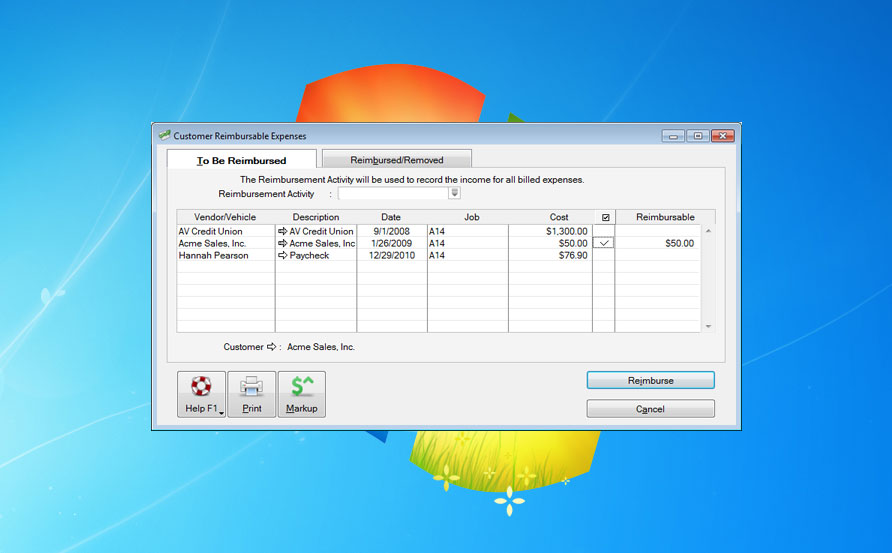Click the Reimbursement Activity input field
This screenshot has width=892, height=553.
pos(393,193)
